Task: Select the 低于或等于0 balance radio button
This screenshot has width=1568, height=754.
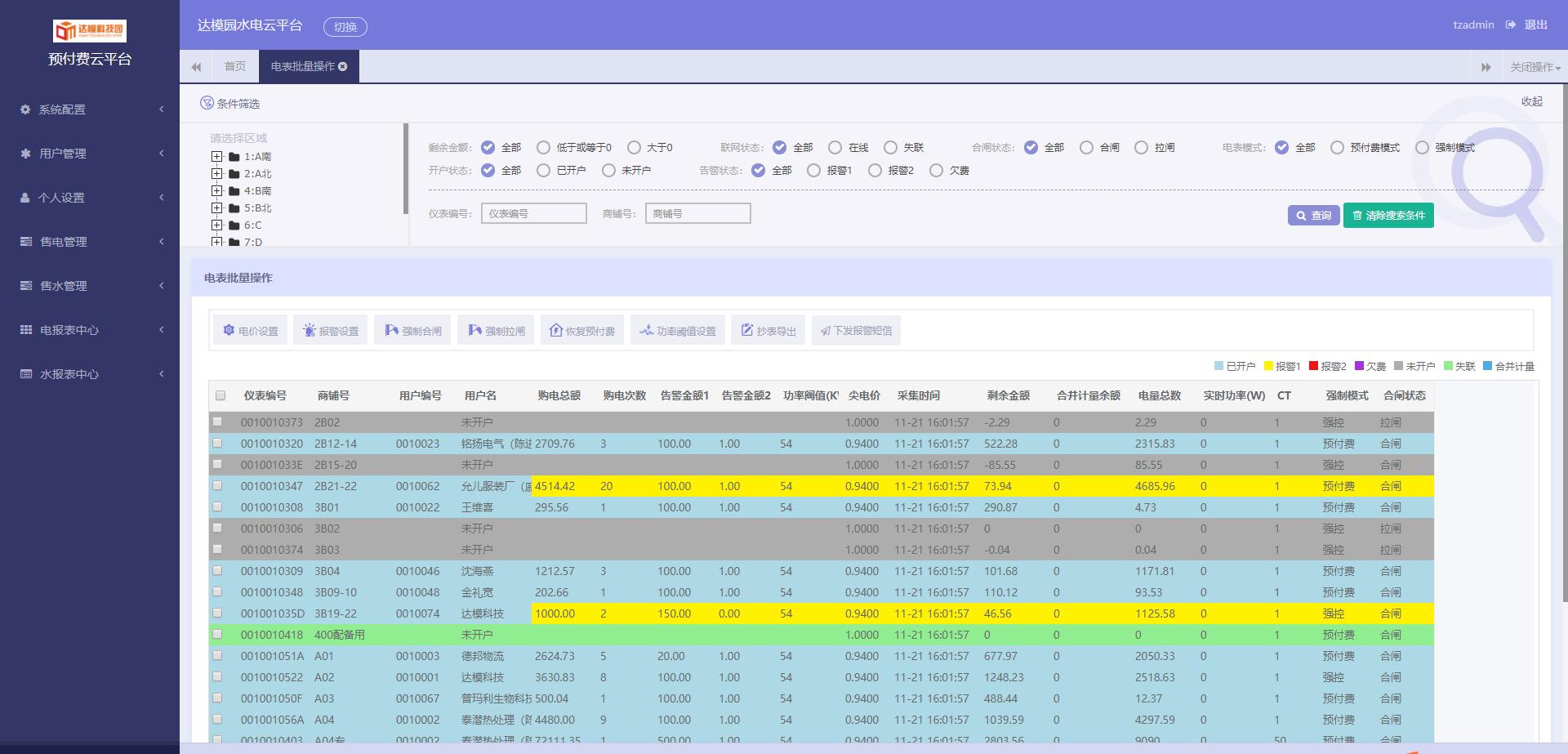Action: click(x=543, y=148)
